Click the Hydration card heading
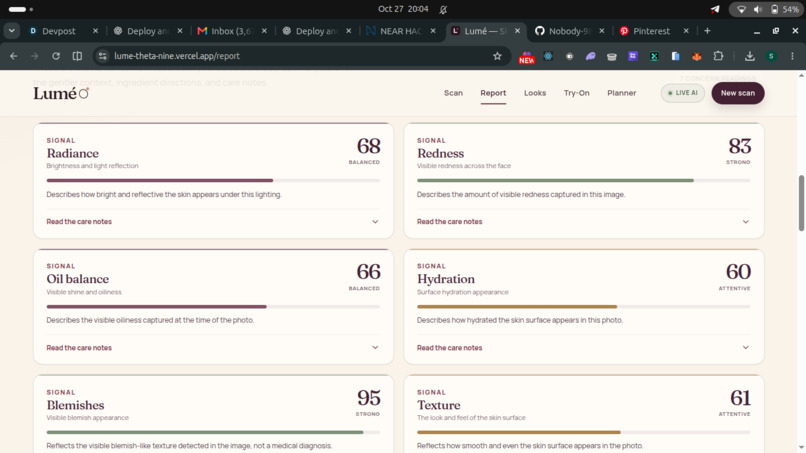Viewport: 806px width, 453px height. 446,279
